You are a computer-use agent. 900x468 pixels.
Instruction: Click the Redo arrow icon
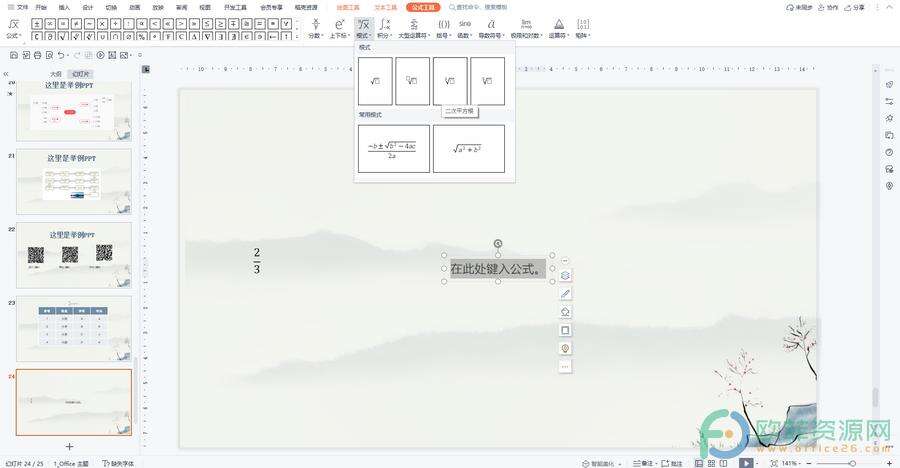tap(76, 55)
